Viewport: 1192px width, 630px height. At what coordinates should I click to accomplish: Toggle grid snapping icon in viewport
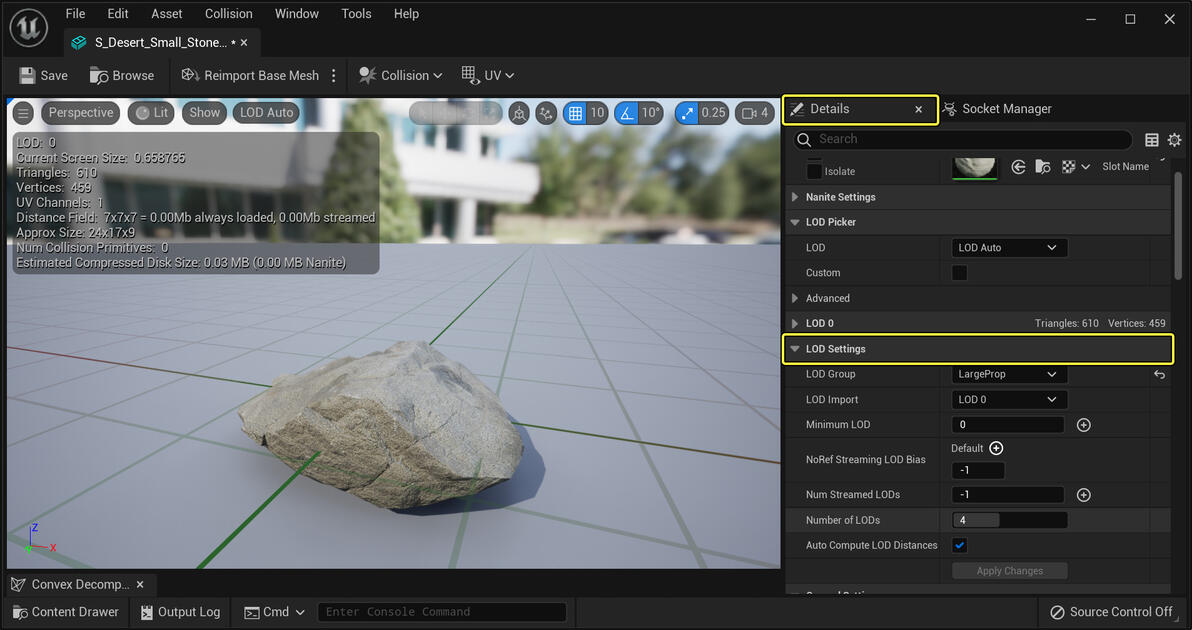575,113
